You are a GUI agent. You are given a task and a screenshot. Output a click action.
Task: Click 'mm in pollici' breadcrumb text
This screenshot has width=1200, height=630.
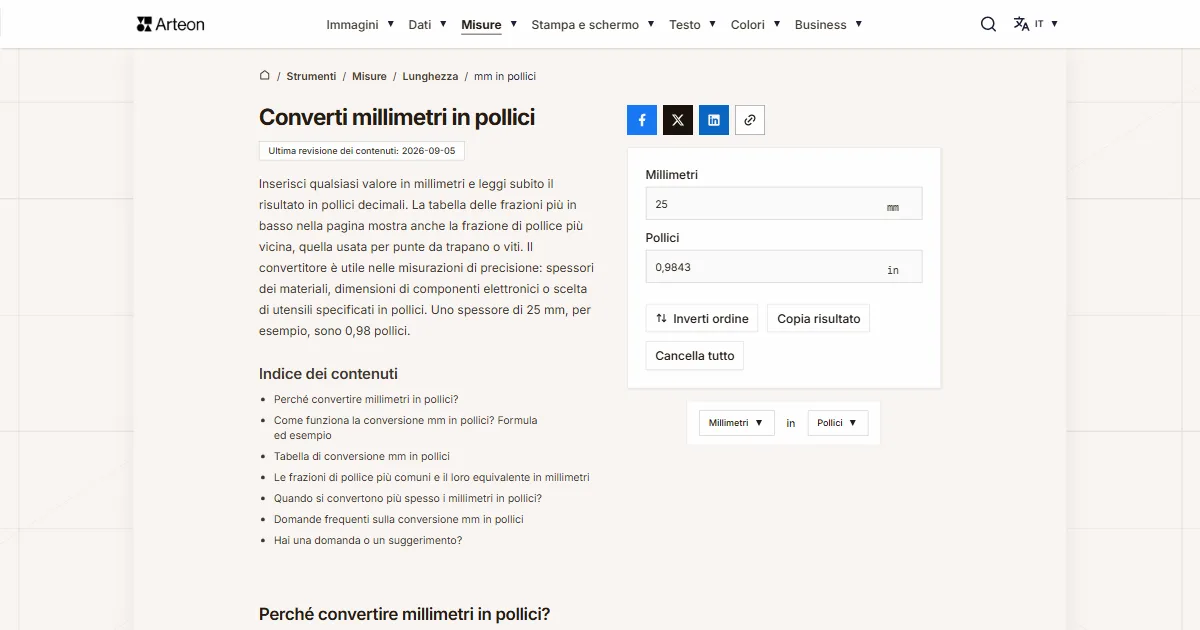click(505, 76)
